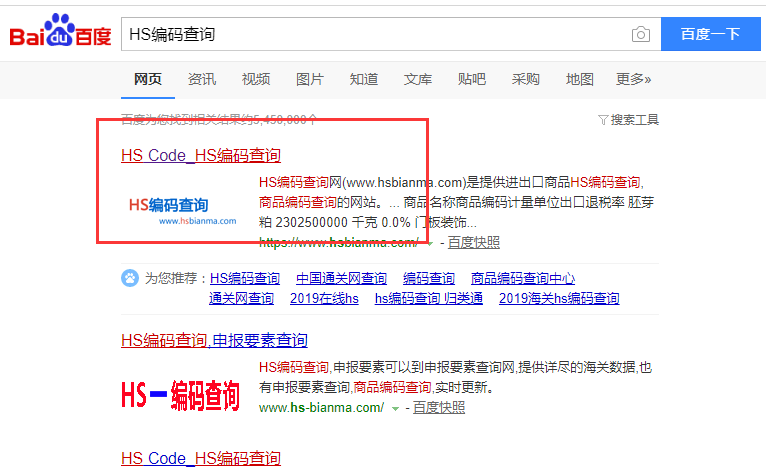Image resolution: width=766 pixels, height=471 pixels.
Task: Select the 网页 tab
Action: (148, 79)
